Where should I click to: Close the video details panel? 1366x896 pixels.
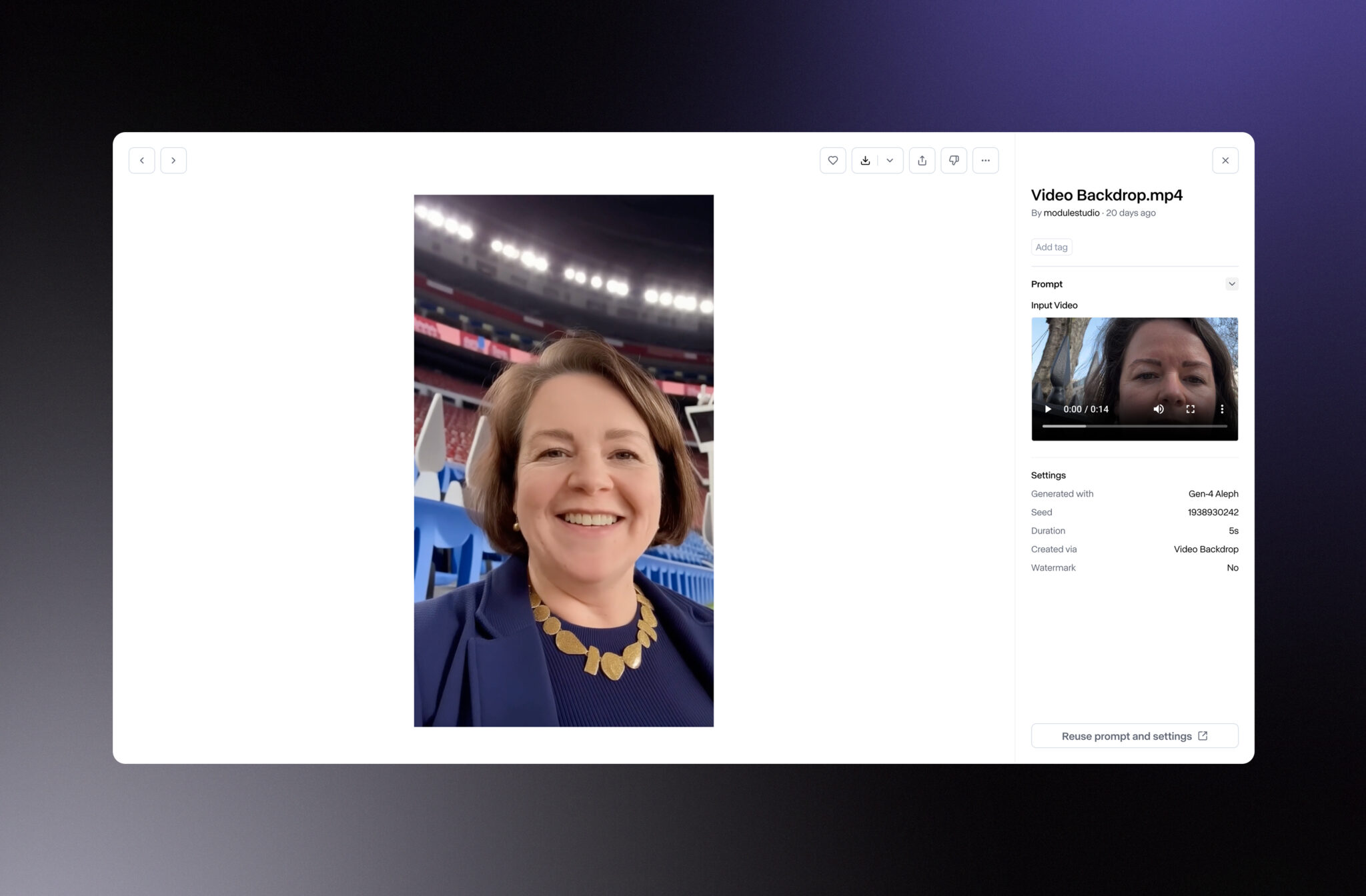point(1225,161)
